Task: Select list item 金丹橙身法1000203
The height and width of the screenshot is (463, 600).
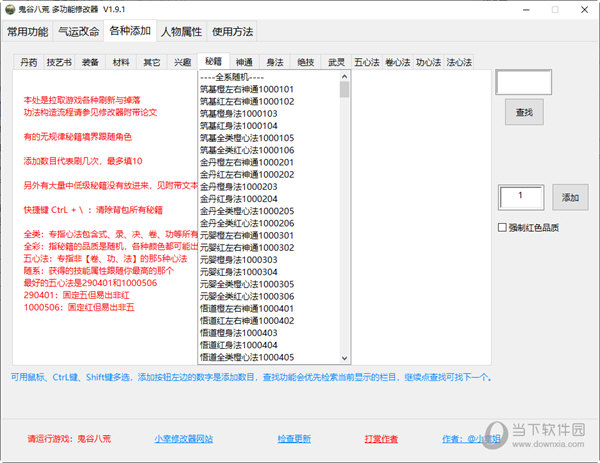Action: 241,186
